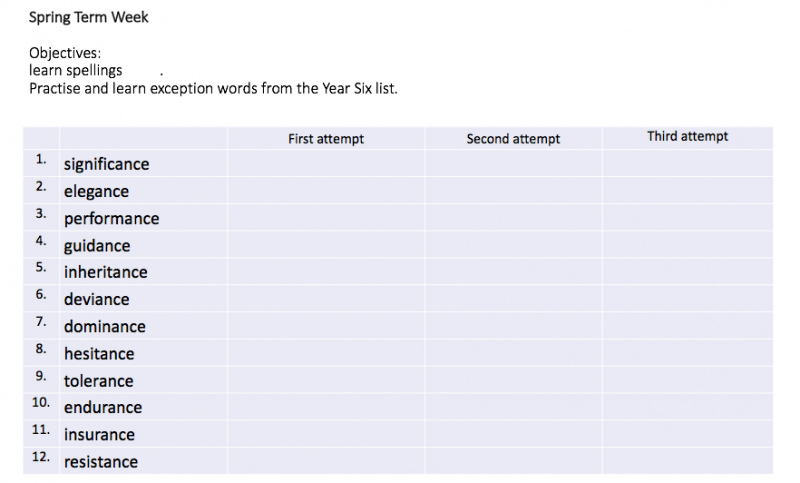The height and width of the screenshot is (483, 800).
Task: Select the Third attempt cell for guidance
Action: tap(688, 244)
